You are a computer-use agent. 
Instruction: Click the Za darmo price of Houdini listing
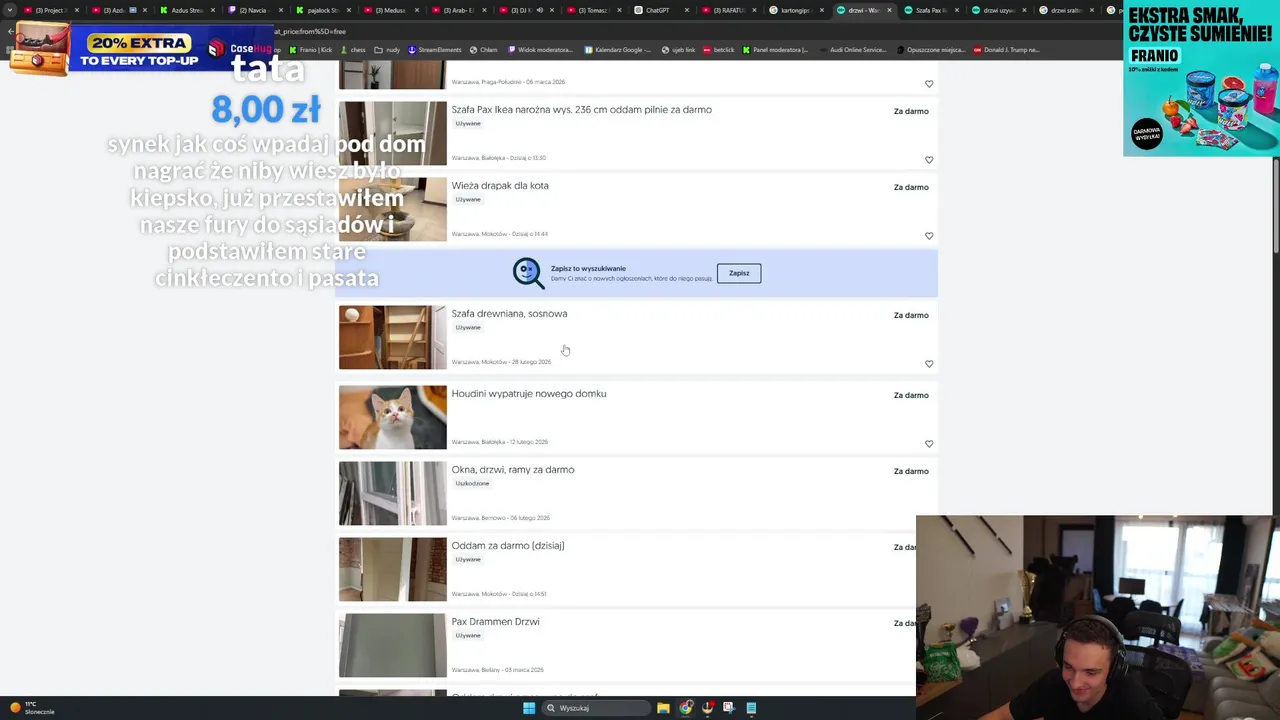pos(911,395)
